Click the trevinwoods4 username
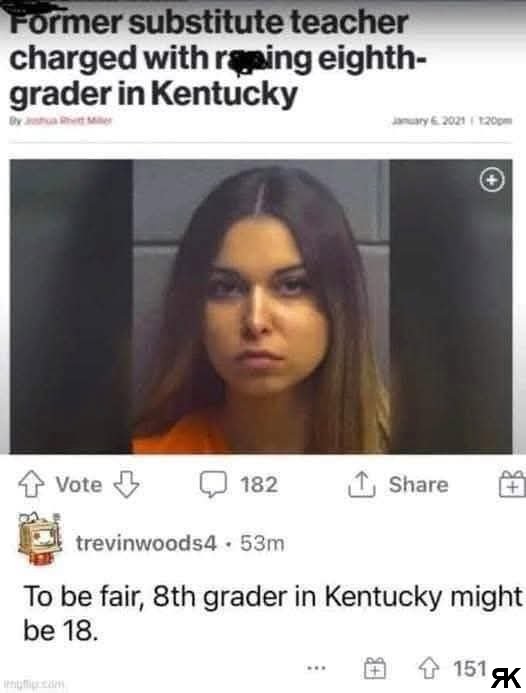526x693 pixels. pyautogui.click(x=146, y=543)
